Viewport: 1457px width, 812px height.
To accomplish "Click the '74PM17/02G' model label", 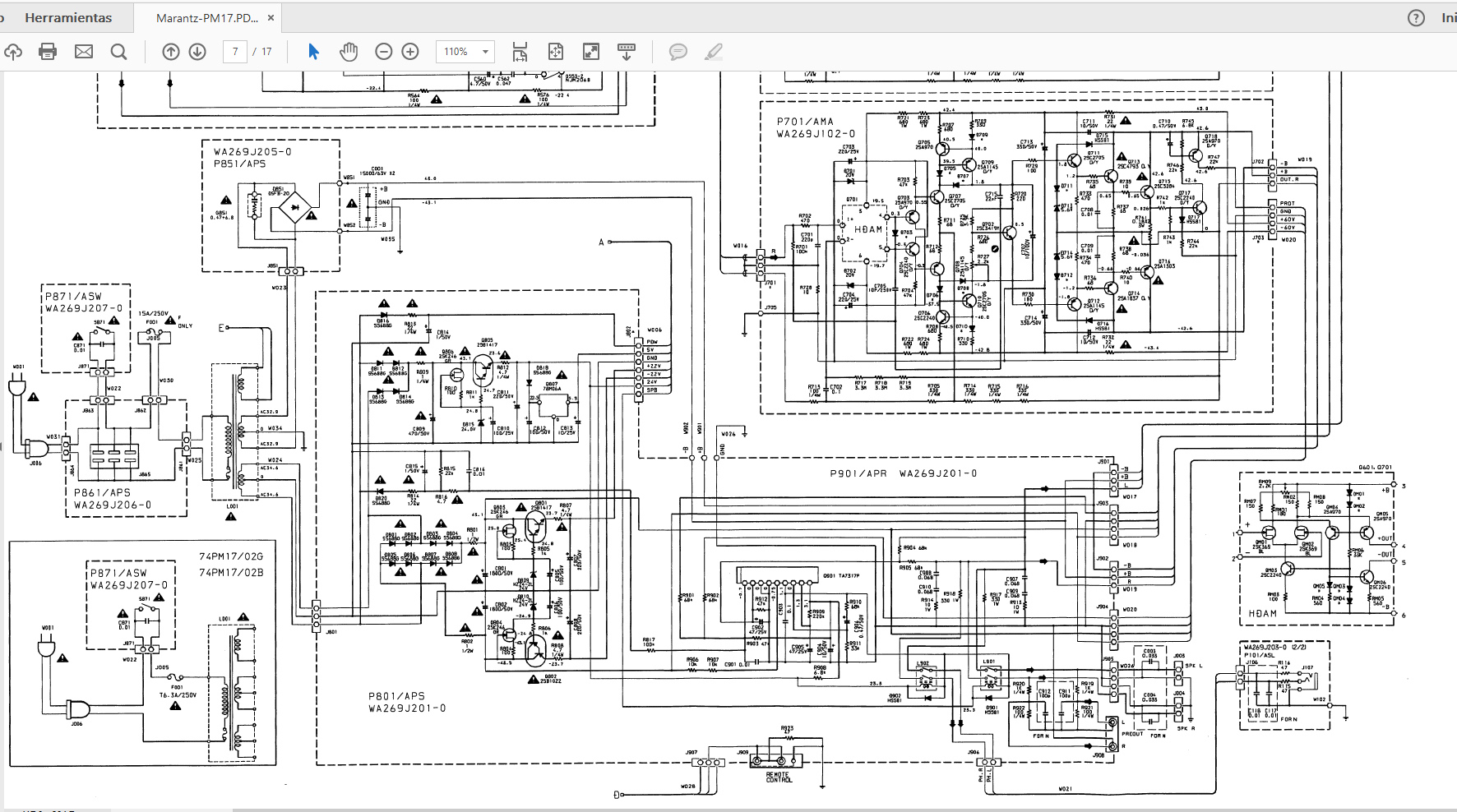I will click(231, 556).
